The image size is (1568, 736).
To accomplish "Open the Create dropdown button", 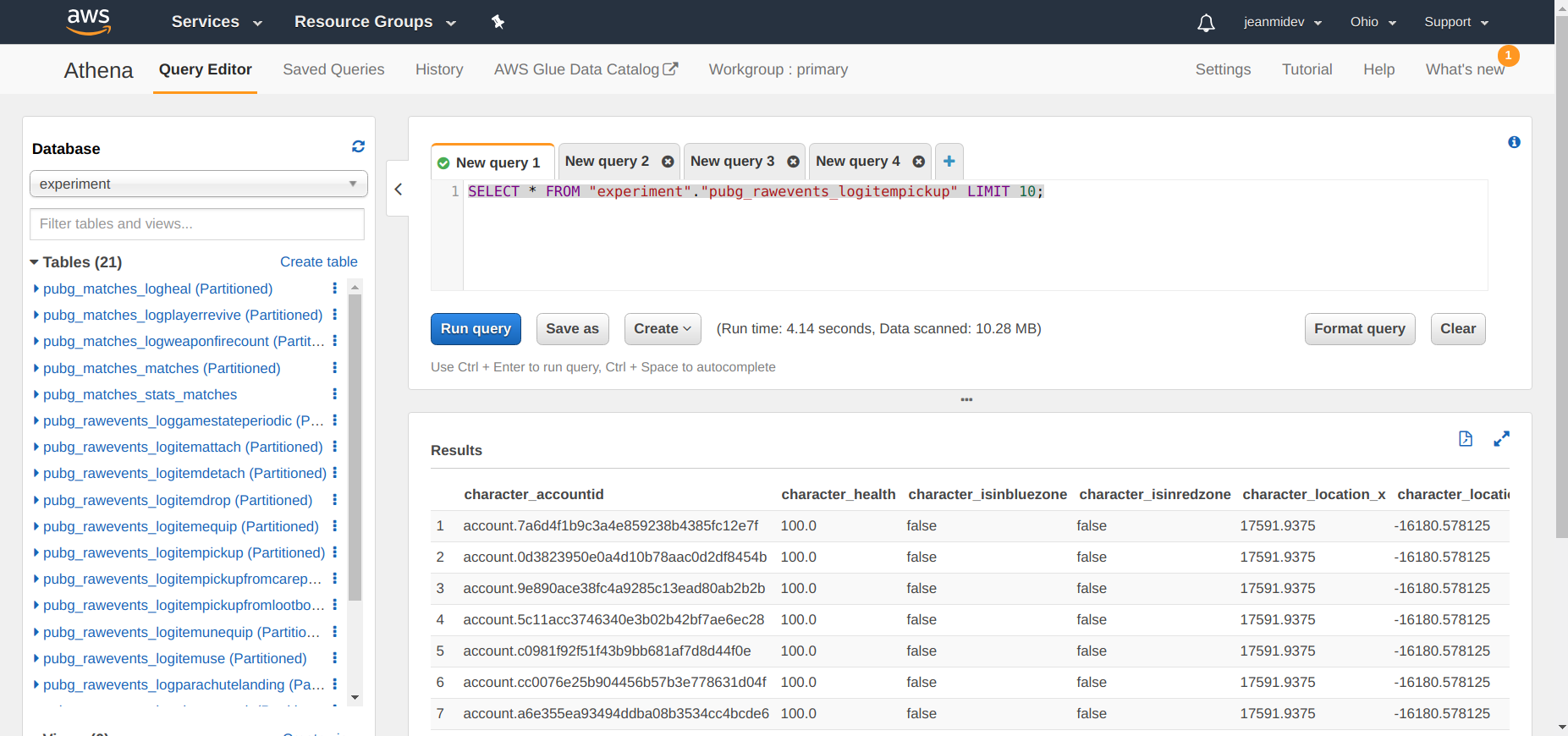I will point(663,329).
